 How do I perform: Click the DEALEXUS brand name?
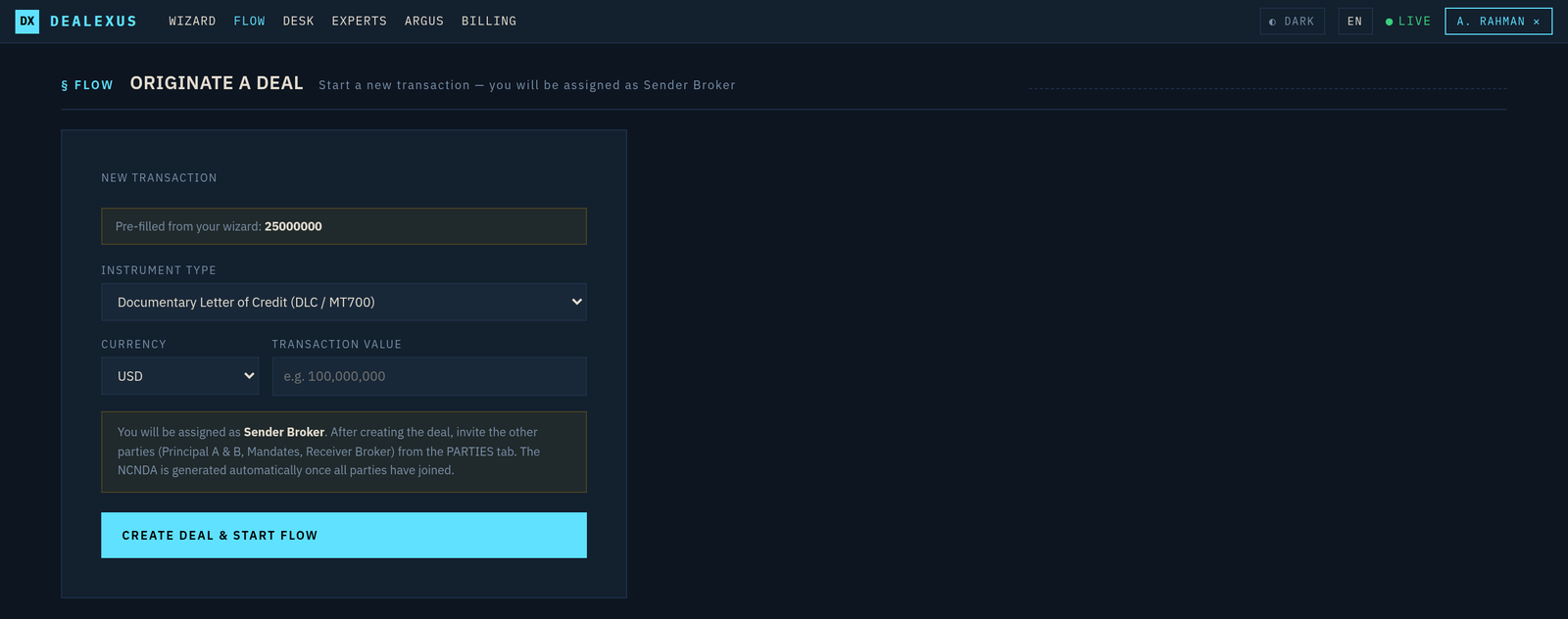pos(93,21)
